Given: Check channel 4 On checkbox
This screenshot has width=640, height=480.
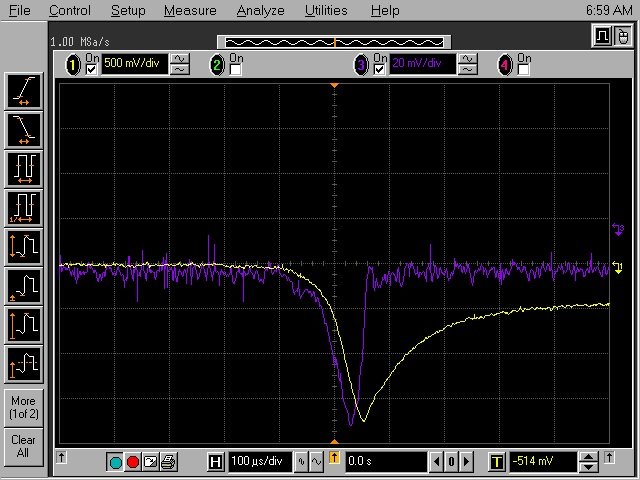Looking at the screenshot, I should 523,70.
